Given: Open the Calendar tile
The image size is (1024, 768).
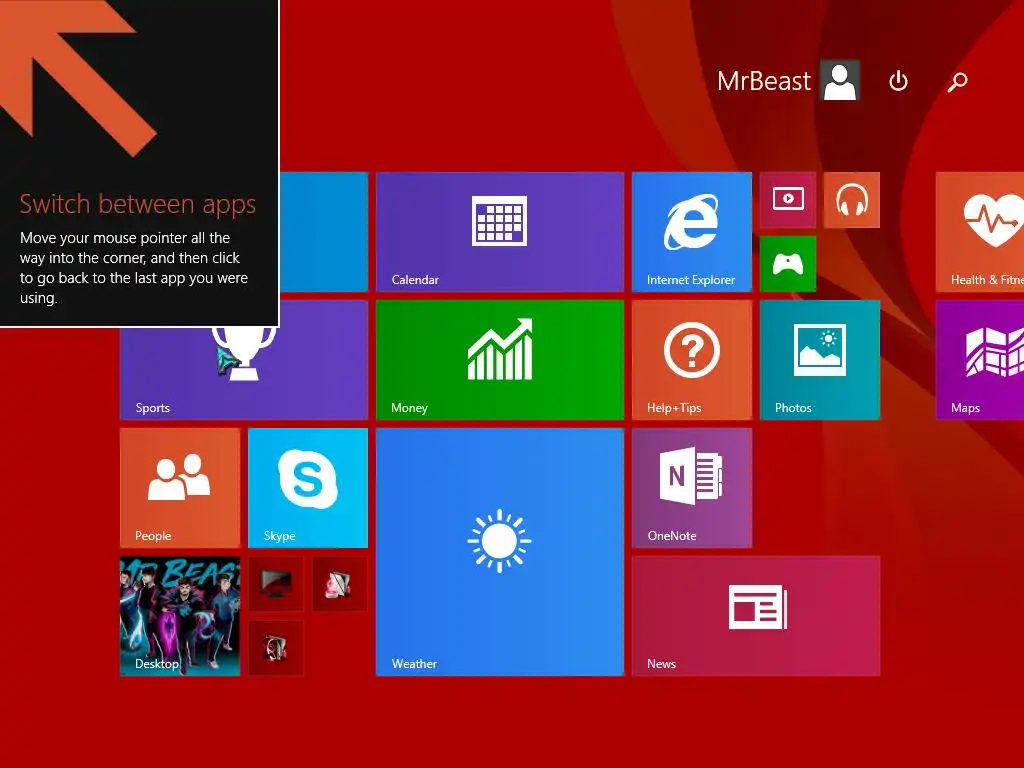Looking at the screenshot, I should tap(500, 232).
